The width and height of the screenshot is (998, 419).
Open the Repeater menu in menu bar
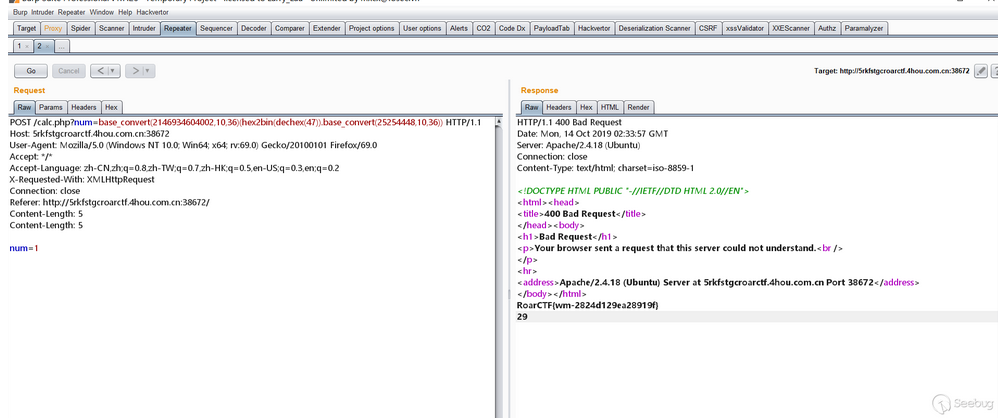pos(72,12)
